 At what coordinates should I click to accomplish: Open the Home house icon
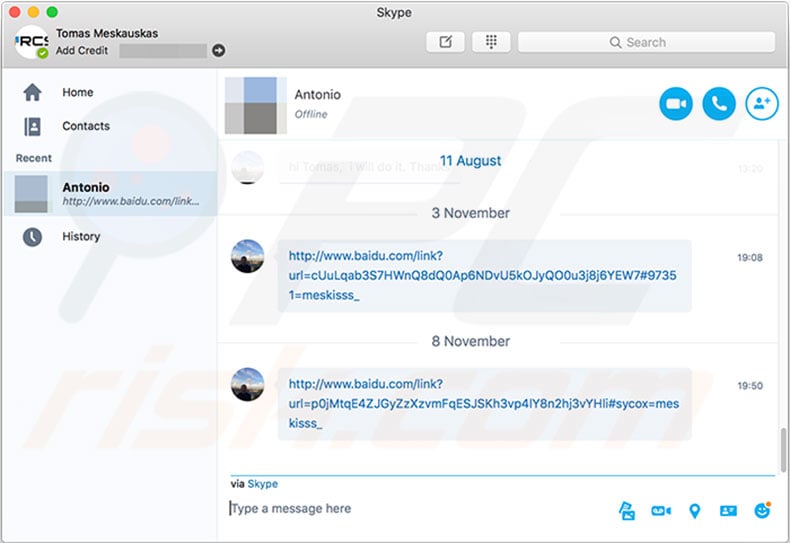tap(32, 92)
